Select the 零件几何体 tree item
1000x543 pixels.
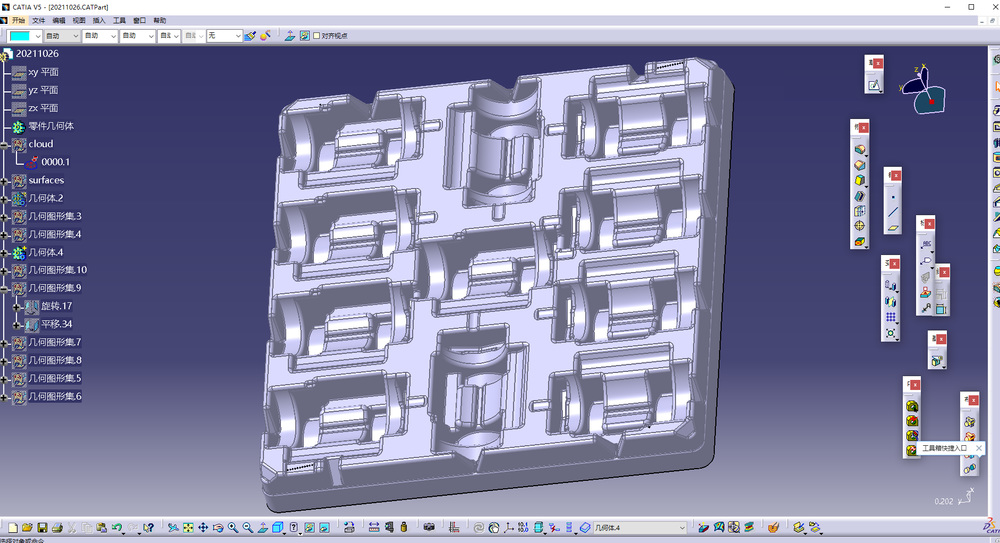click(x=51, y=126)
